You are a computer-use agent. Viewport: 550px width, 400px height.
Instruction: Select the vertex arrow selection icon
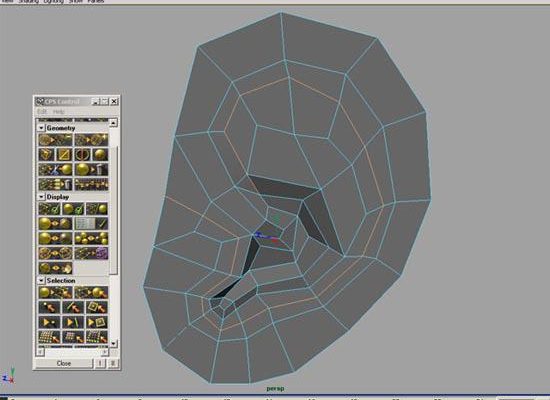point(49,308)
